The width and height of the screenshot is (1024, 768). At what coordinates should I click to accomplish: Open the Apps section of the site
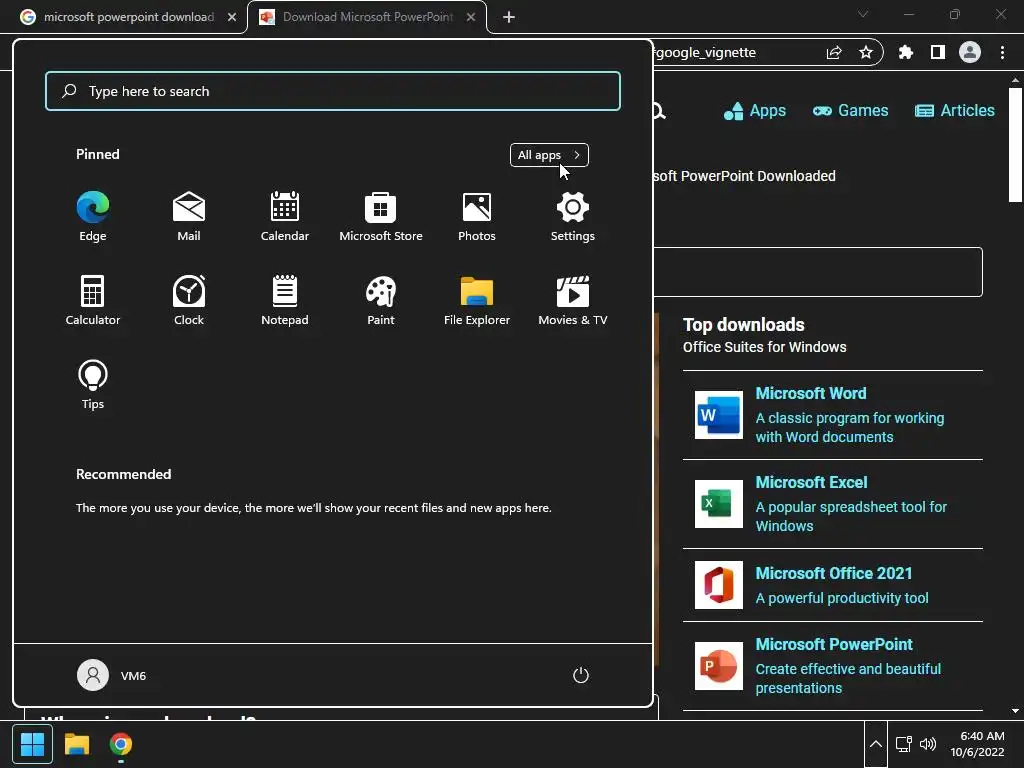pos(755,111)
